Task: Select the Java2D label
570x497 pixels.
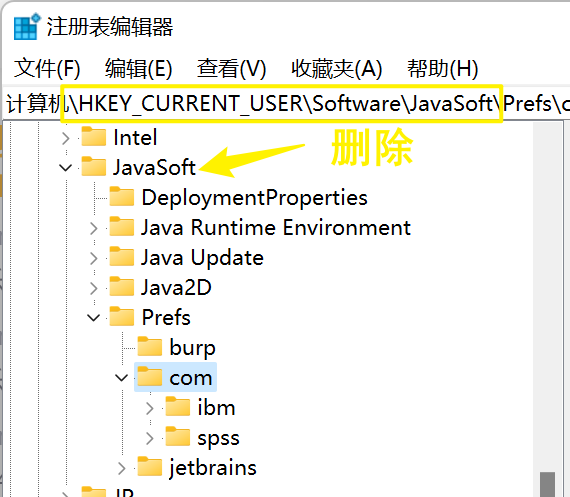Action: pos(176,288)
